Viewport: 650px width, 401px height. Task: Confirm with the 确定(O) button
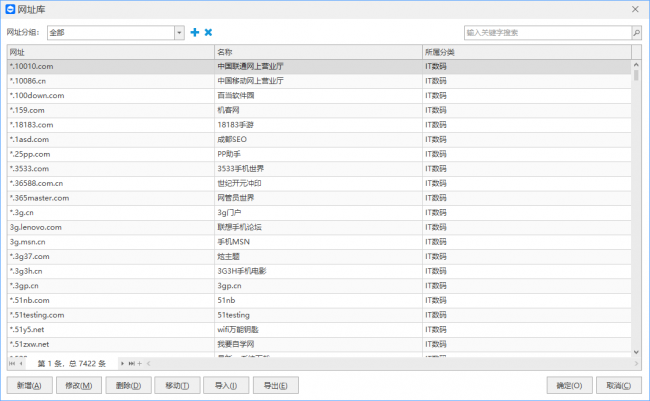pyautogui.click(x=569, y=386)
